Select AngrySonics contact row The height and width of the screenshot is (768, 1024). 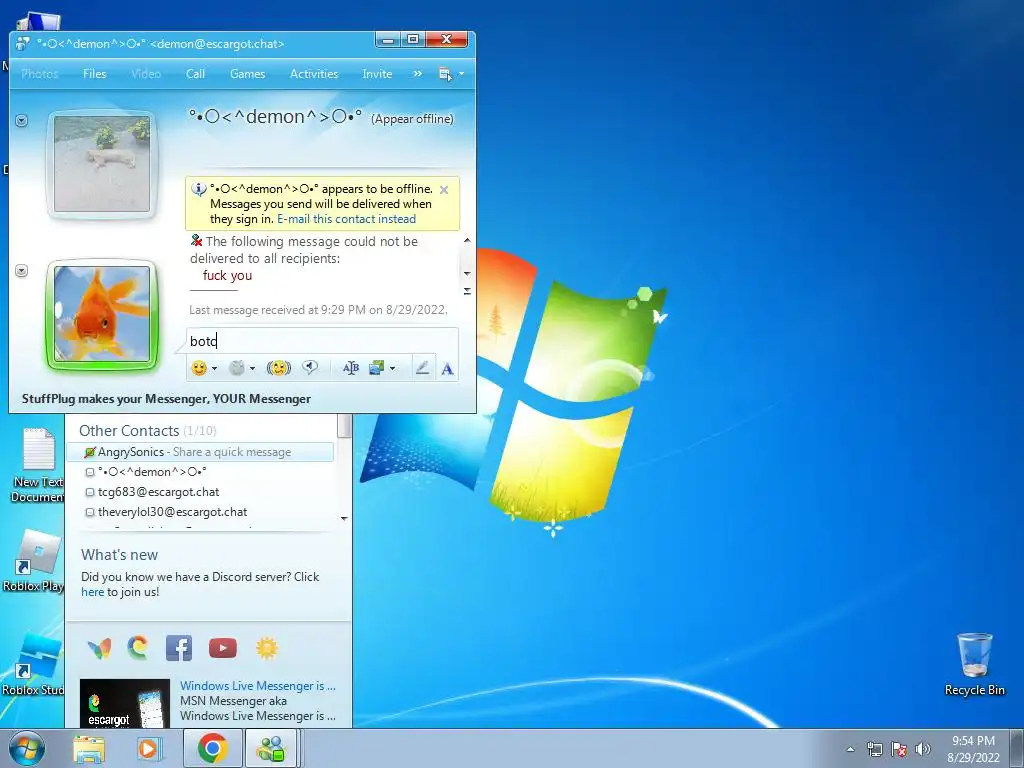pyautogui.click(x=200, y=452)
